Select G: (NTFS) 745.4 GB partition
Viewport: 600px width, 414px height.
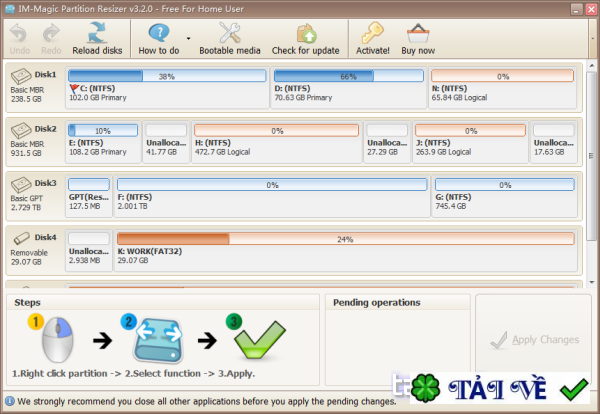click(x=504, y=196)
